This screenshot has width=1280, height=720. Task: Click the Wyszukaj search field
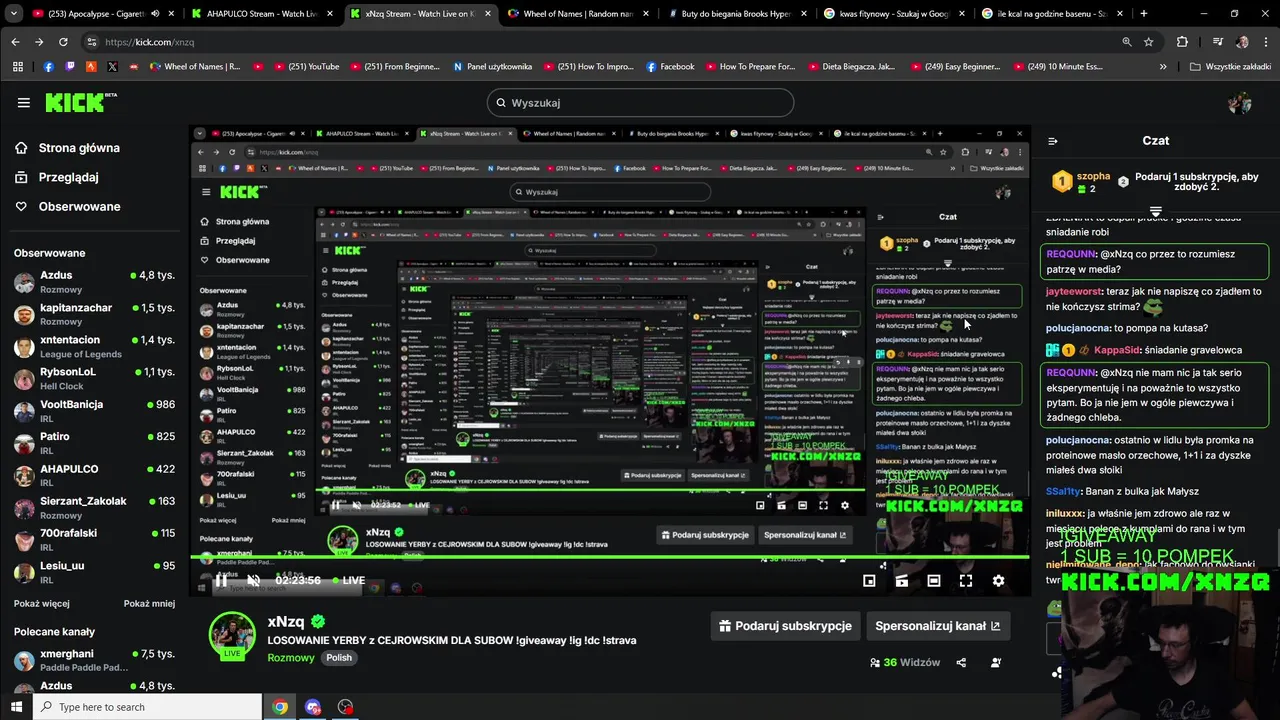(x=640, y=103)
